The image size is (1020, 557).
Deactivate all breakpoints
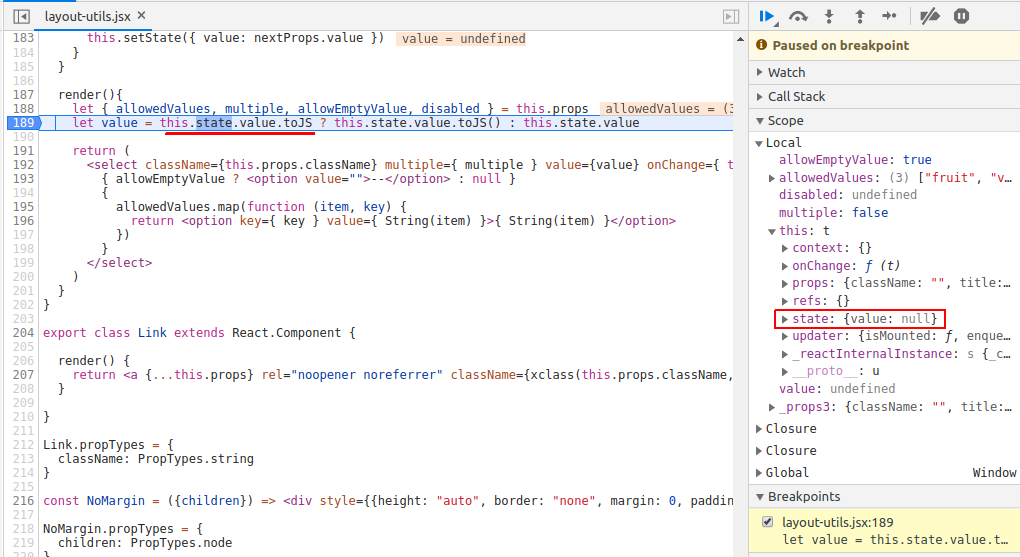click(930, 16)
